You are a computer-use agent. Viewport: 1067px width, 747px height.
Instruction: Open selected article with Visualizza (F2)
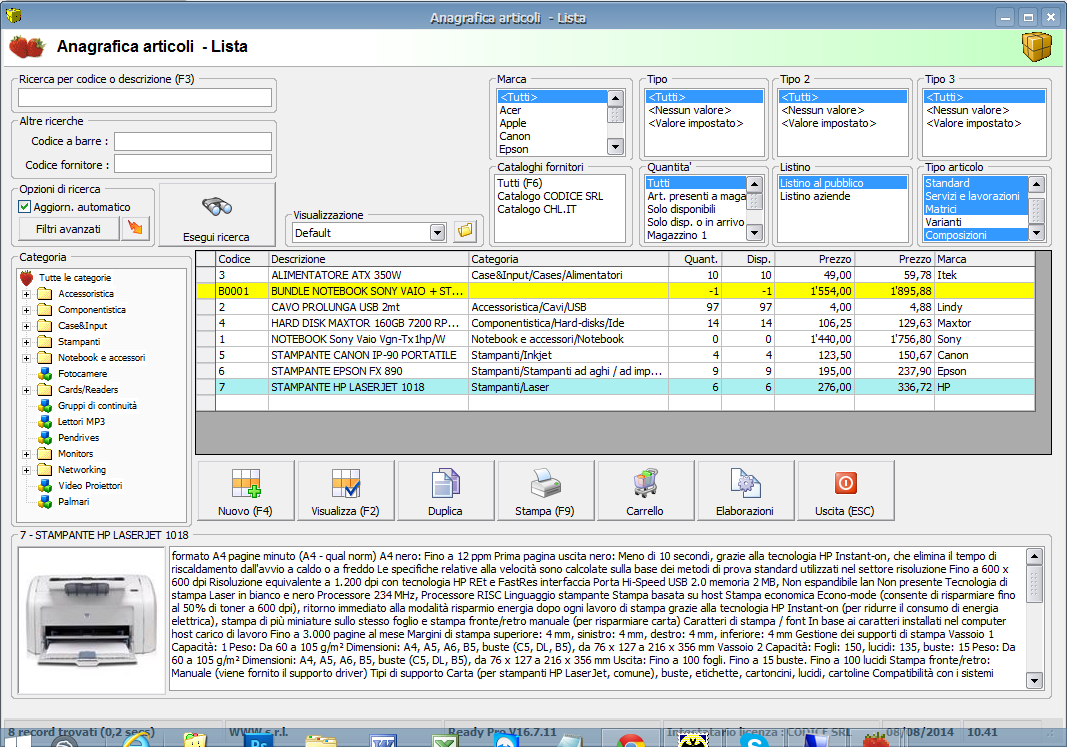346,491
